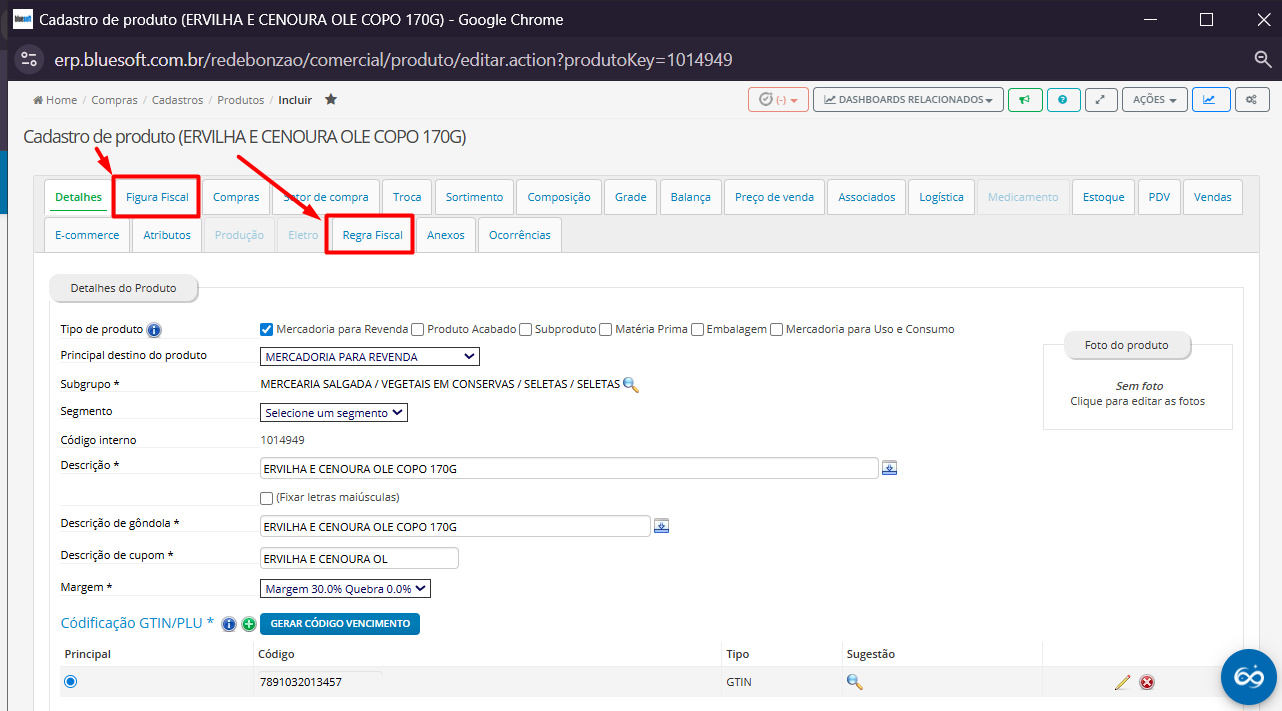Image resolution: width=1282 pixels, height=711 pixels.
Task: Delete GTIN code with red X icon
Action: pos(1147,682)
